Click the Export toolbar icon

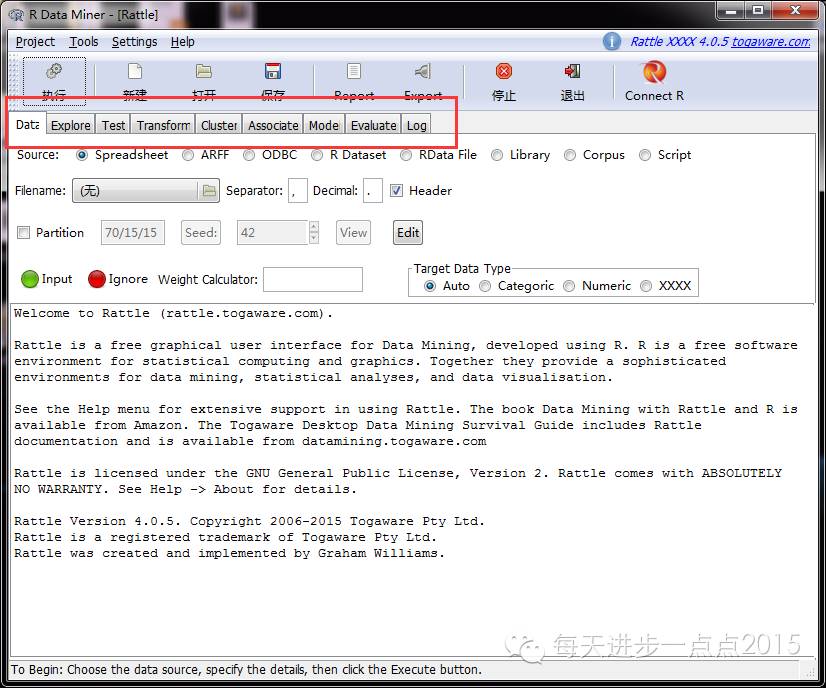(x=422, y=71)
